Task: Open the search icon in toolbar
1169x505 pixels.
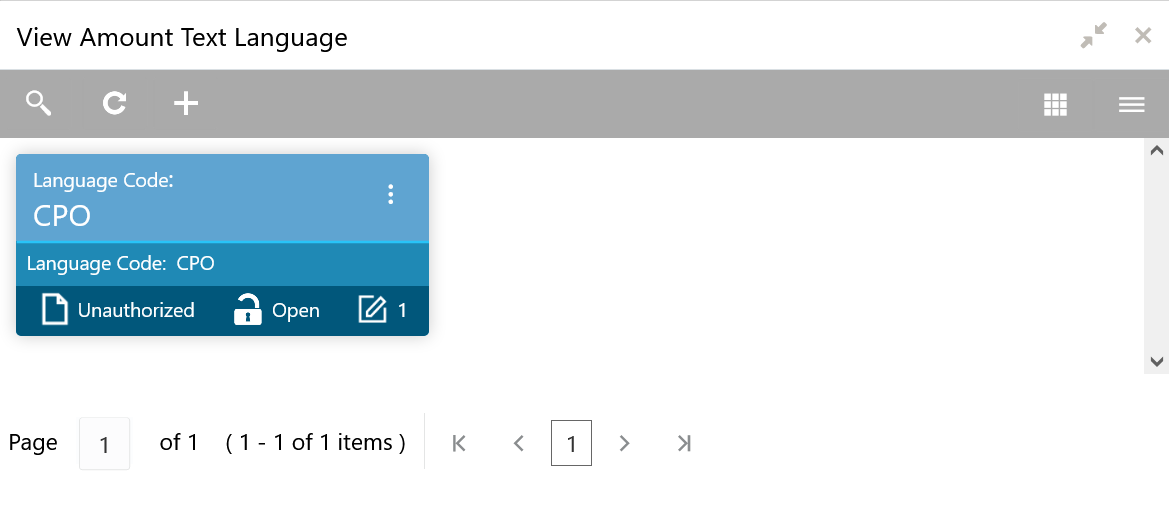Action: point(39,103)
